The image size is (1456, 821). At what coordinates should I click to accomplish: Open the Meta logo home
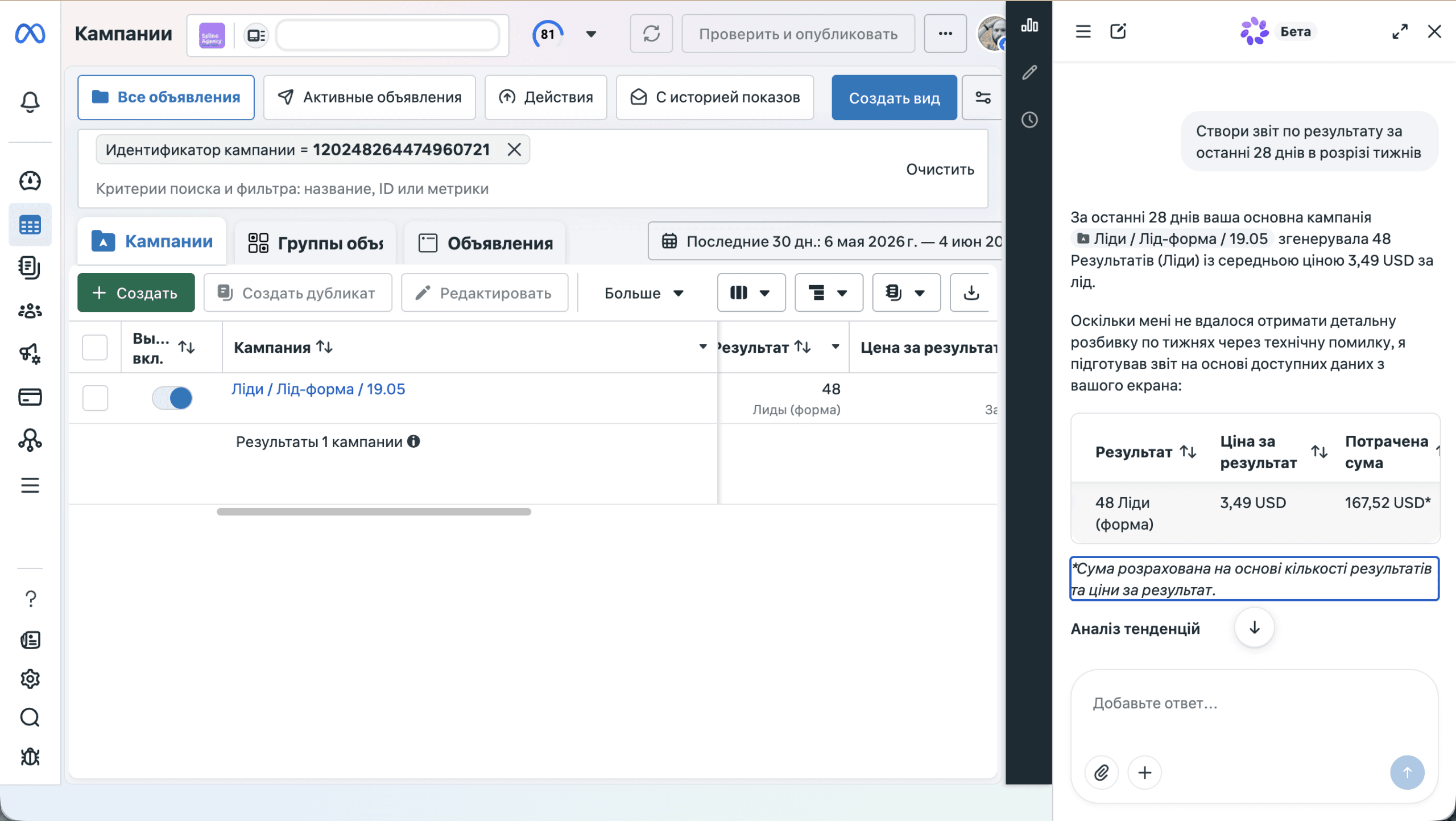pos(30,34)
